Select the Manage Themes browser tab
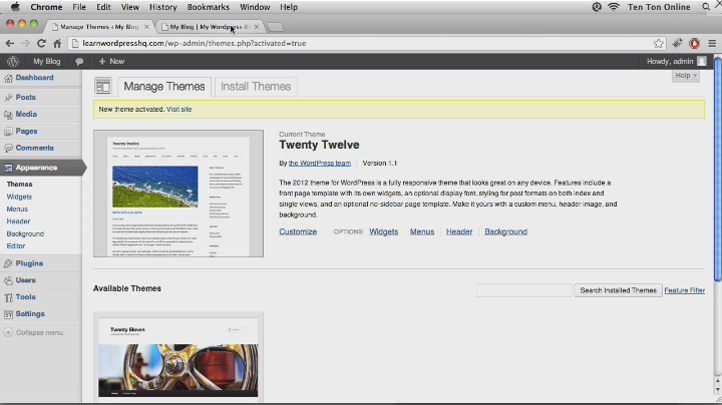Screen dimensions: 722x405 [99, 27]
